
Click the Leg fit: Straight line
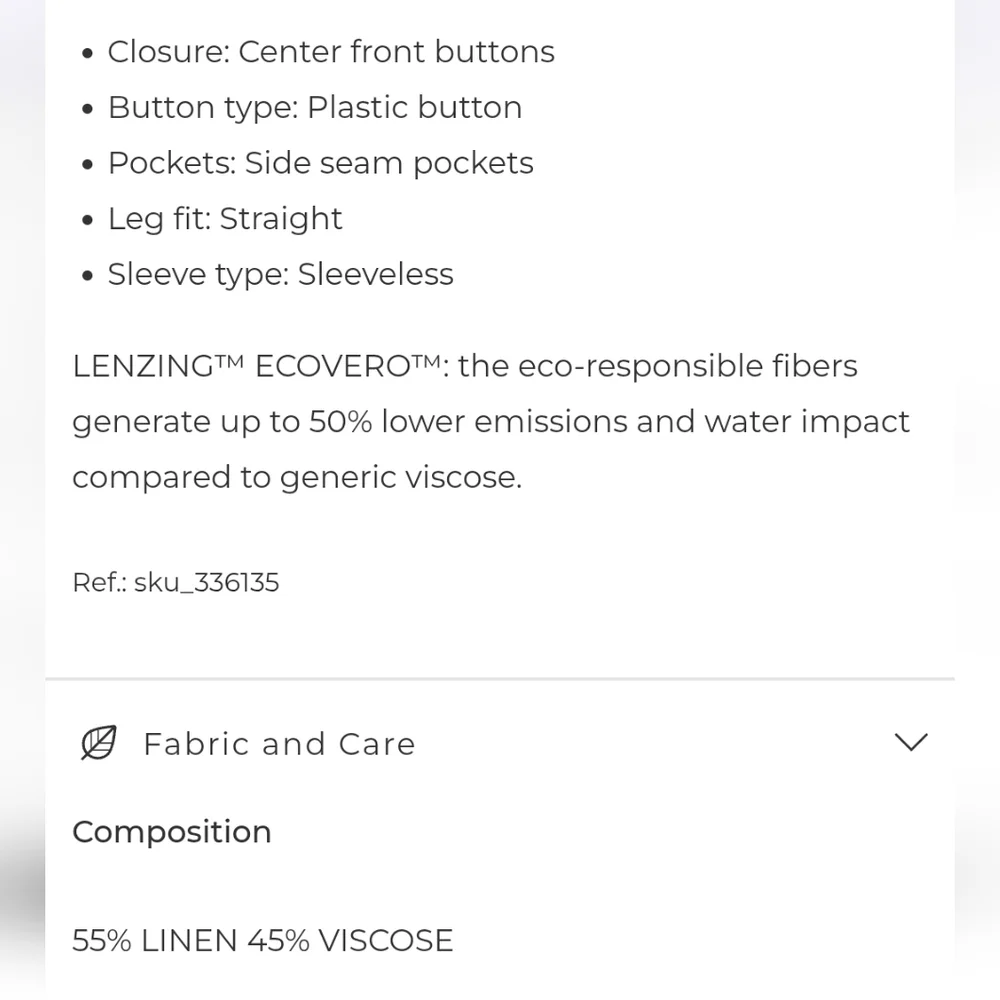pyautogui.click(x=225, y=219)
